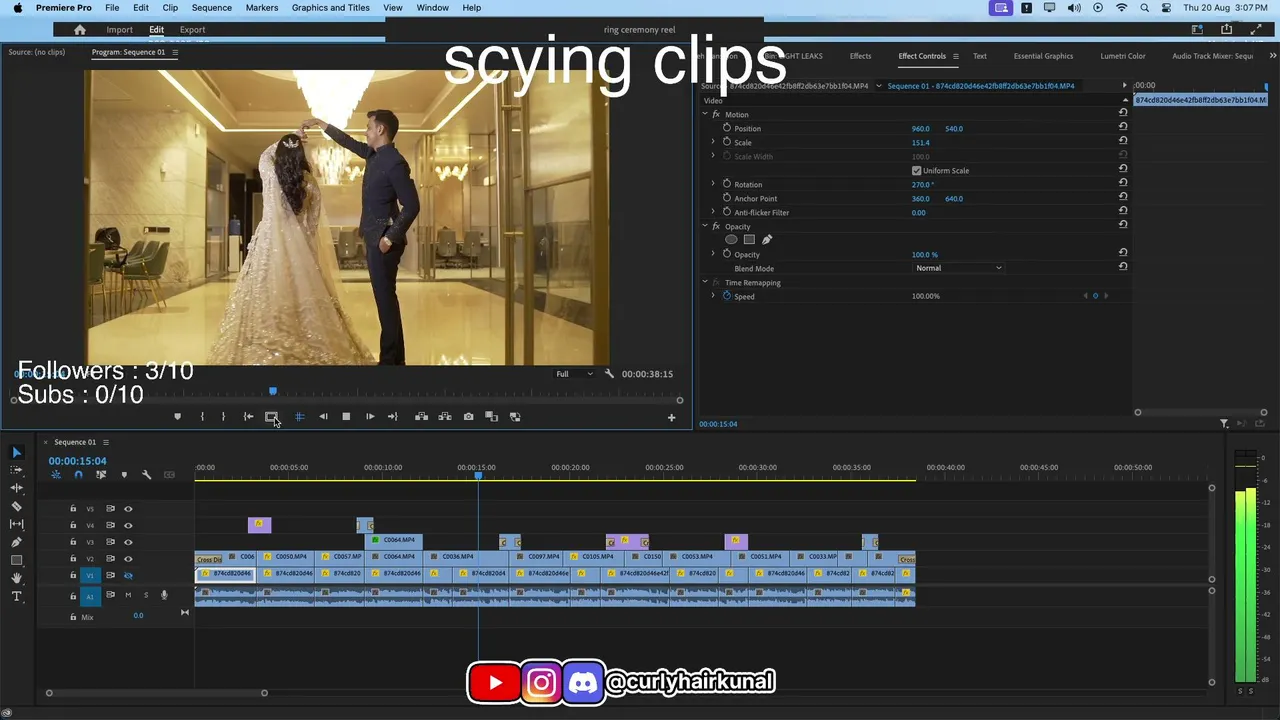Screen dimensions: 1280x720
Task: Toggle the lock on track V2
Action: [x=73, y=559]
